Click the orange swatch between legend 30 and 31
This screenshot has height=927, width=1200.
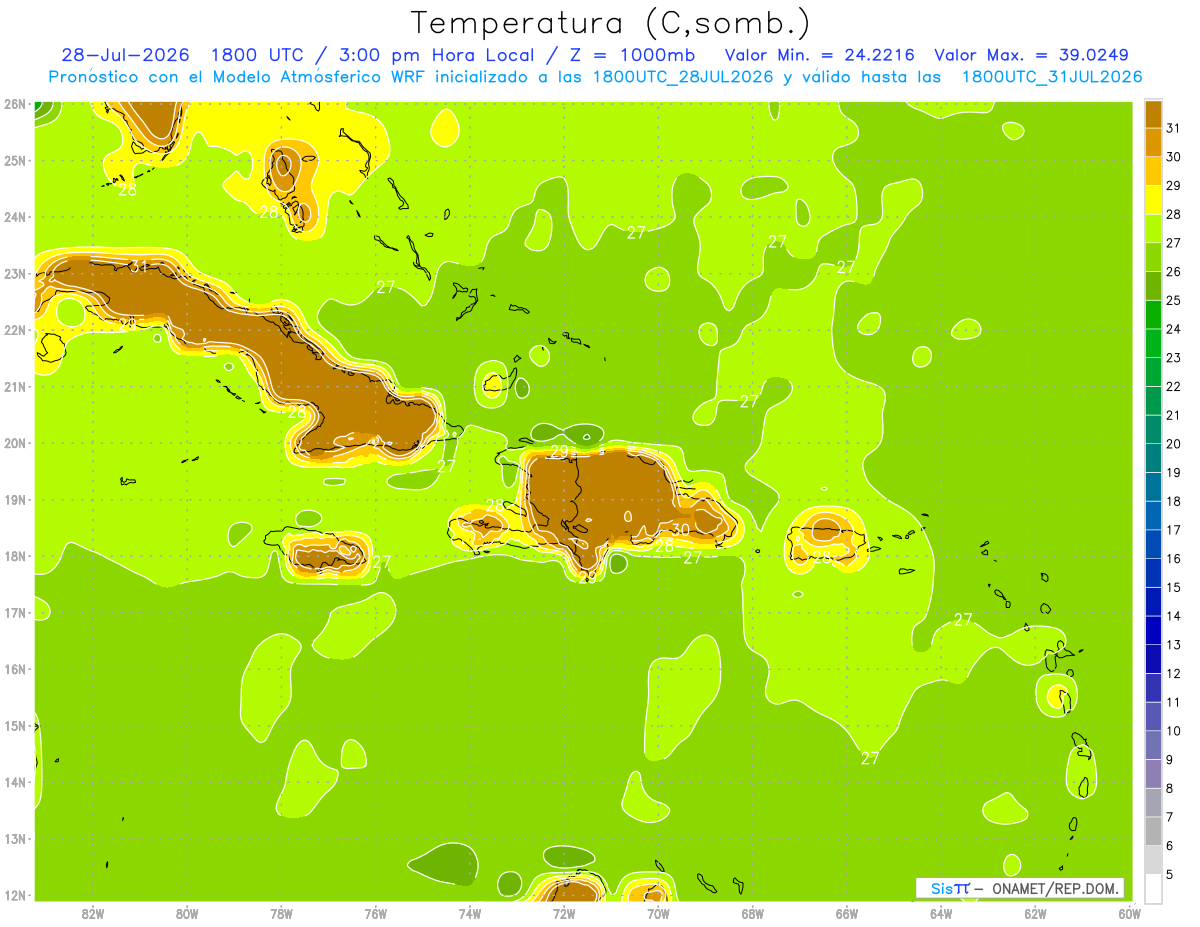coord(1153,142)
